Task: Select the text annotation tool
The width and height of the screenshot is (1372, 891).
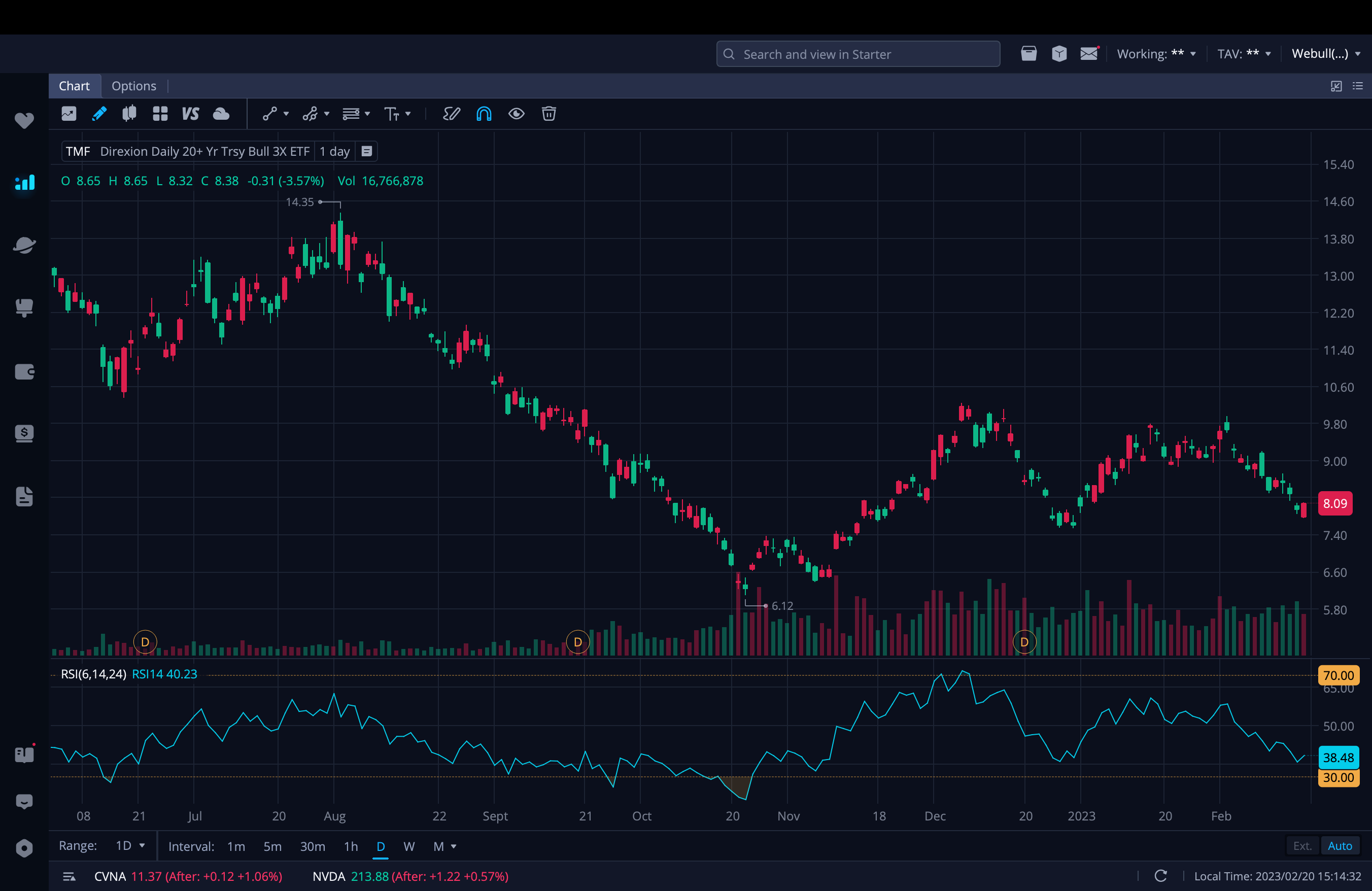Action: [392, 114]
